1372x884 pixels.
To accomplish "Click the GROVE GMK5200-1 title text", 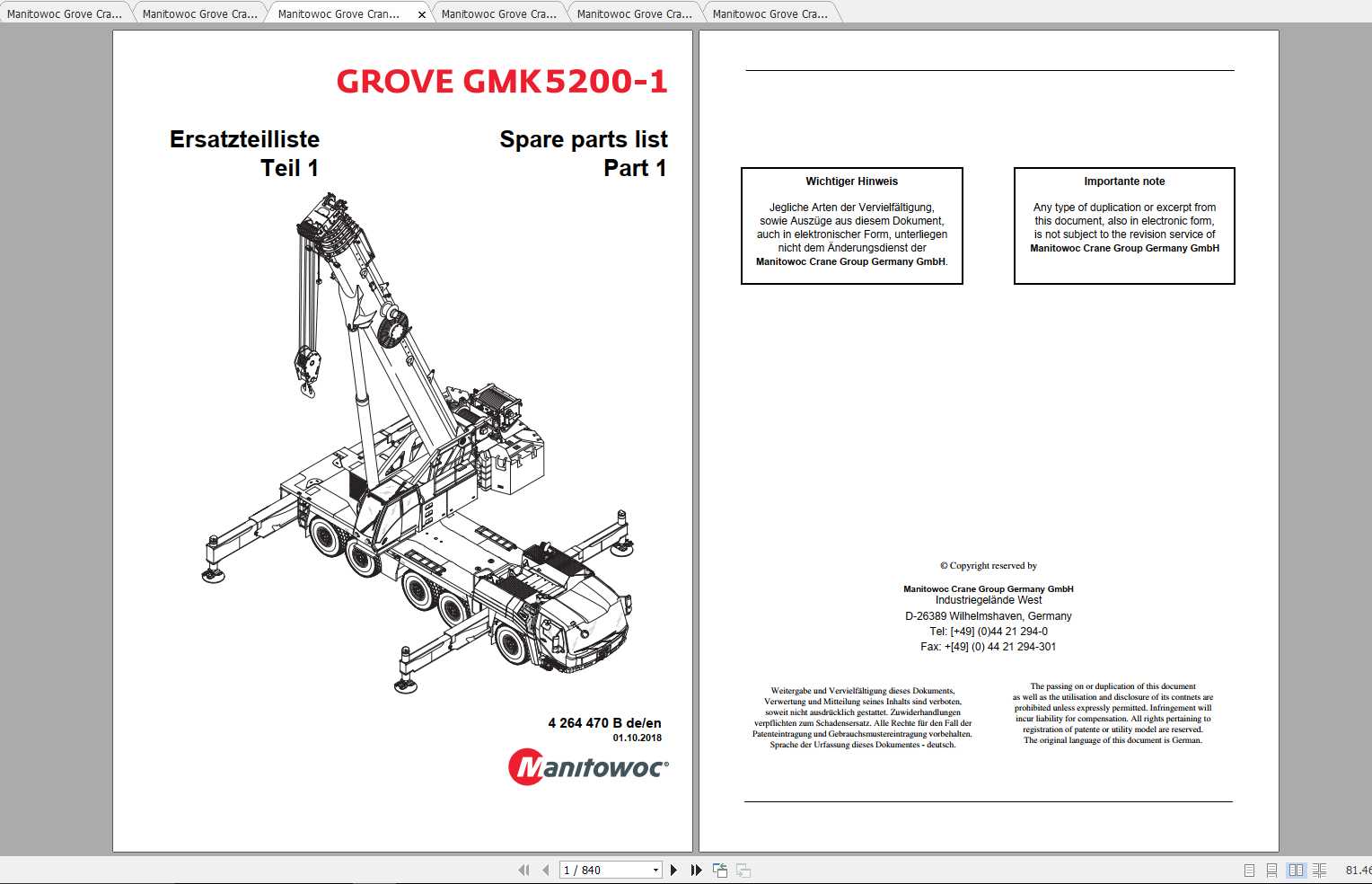I will click(x=502, y=81).
